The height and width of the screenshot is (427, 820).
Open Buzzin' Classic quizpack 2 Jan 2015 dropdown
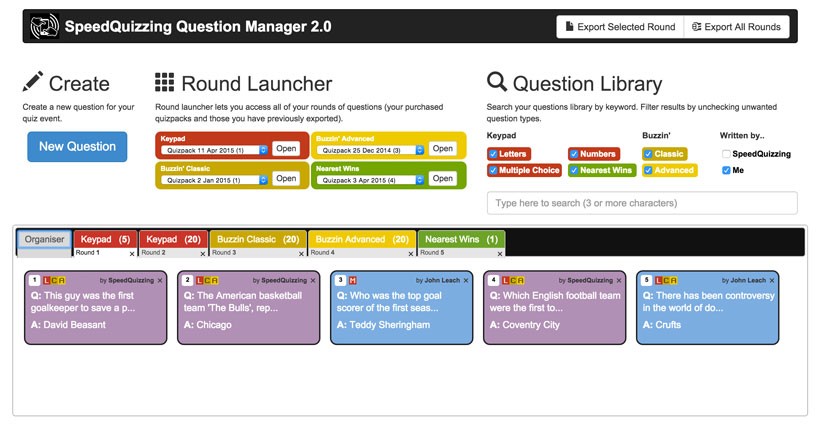pyautogui.click(x=214, y=180)
